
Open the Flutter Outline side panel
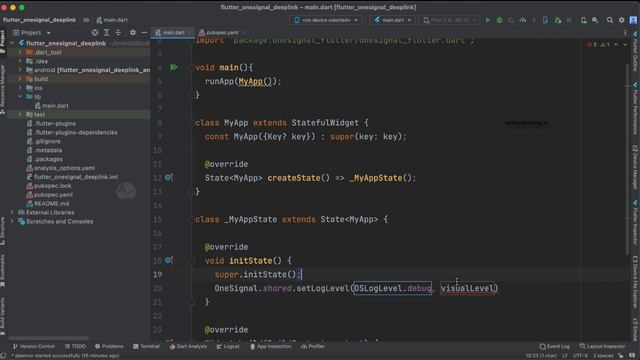(x=636, y=51)
